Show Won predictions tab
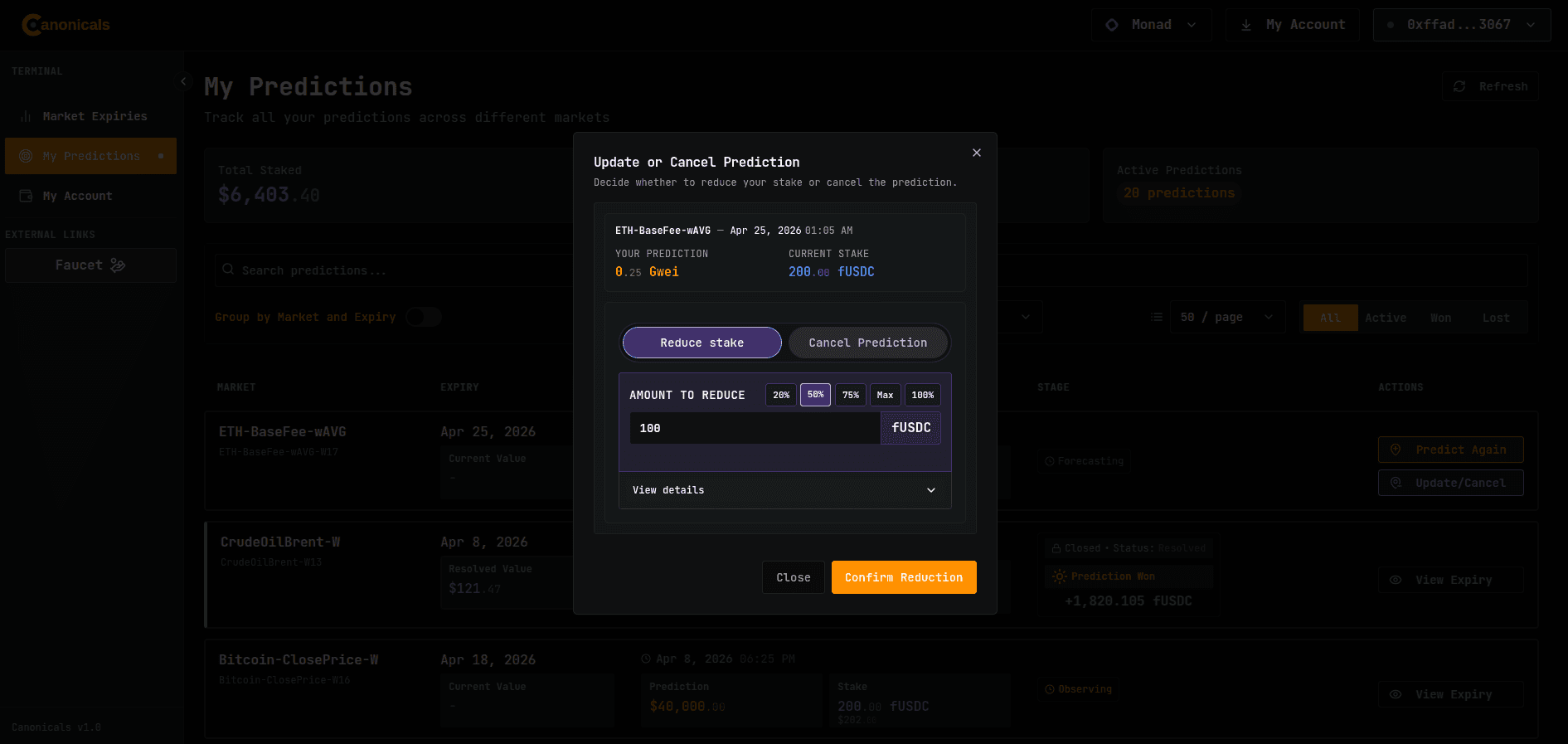Image resolution: width=1568 pixels, height=744 pixels. (1441, 318)
